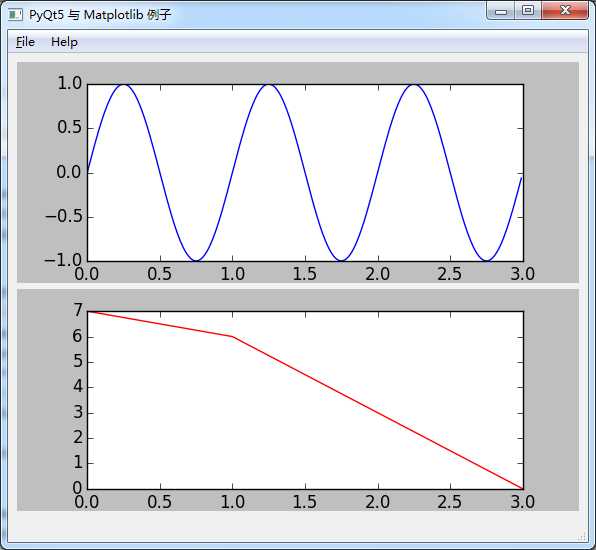596x550 pixels.
Task: Click the window title text
Action: pyautogui.click(x=100, y=15)
